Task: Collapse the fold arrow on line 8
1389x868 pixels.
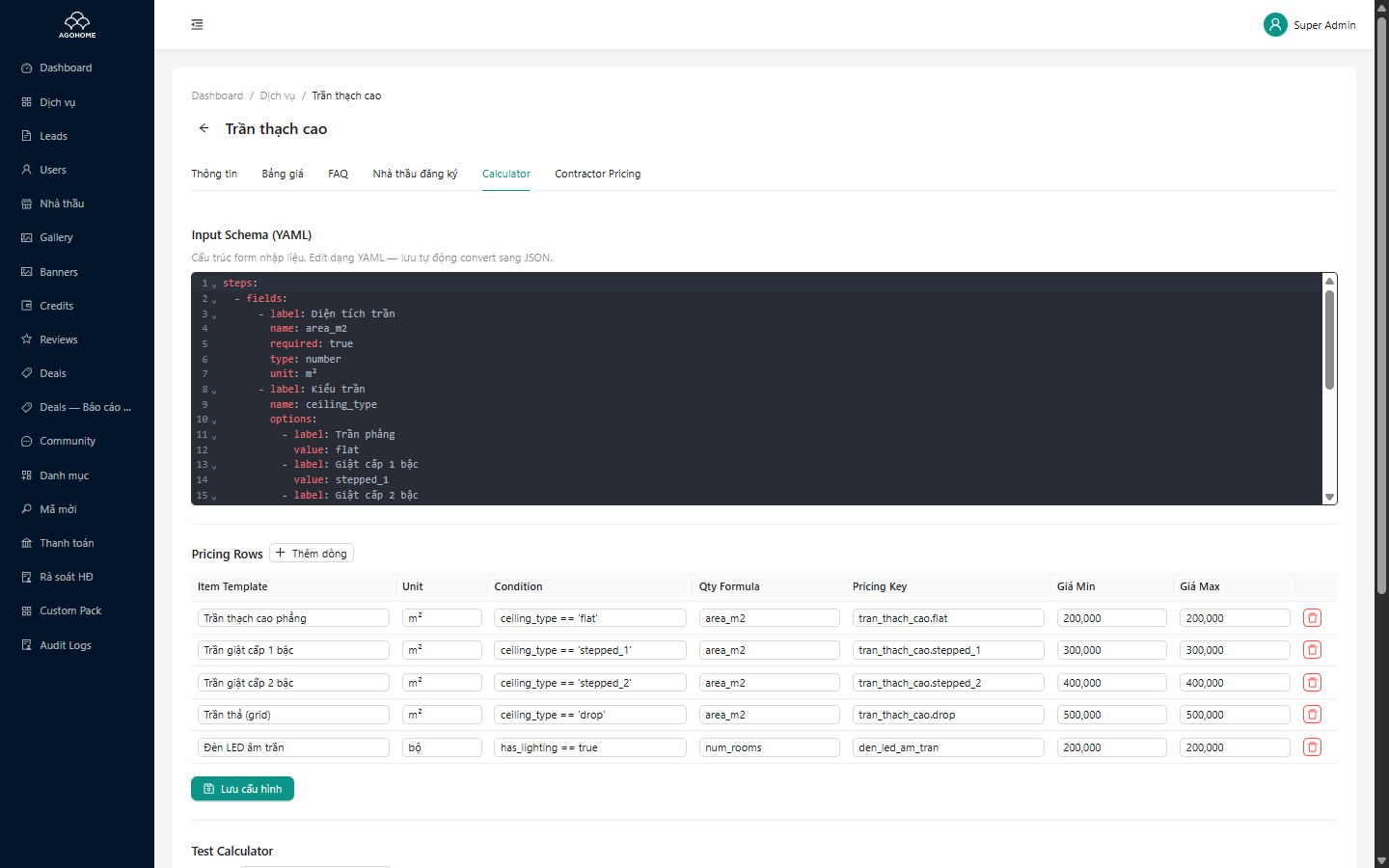Action: point(214,391)
